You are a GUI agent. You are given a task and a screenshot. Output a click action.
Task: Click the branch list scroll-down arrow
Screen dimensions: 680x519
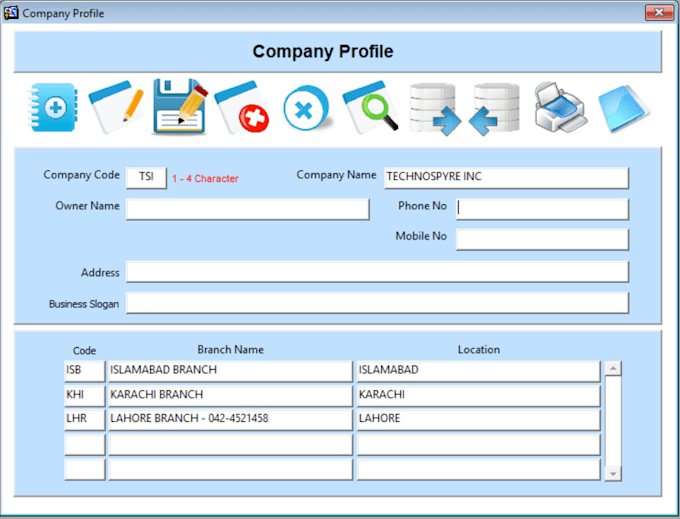613,473
